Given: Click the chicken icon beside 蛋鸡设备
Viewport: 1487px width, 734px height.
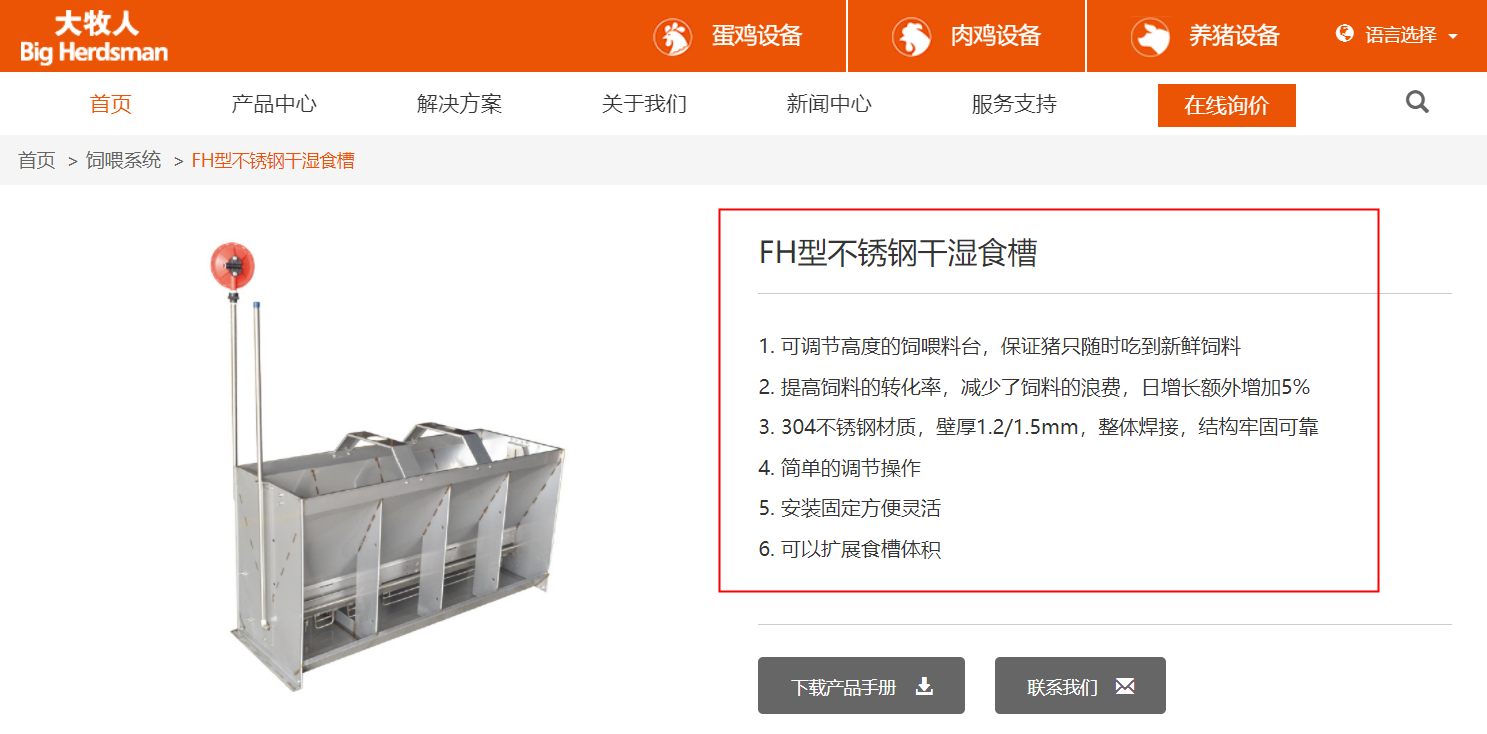Looking at the screenshot, I should 673,37.
